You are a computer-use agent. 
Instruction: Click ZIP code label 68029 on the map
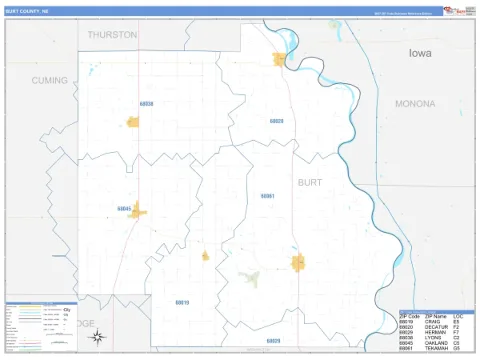pyautogui.click(x=273, y=341)
